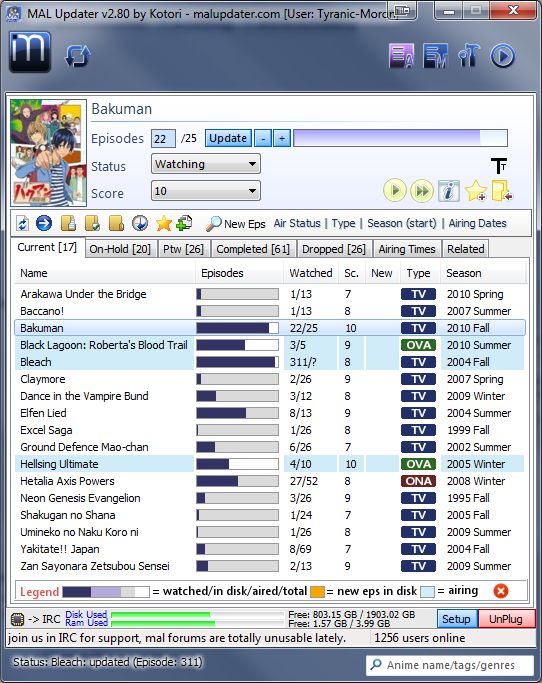Click the blue circle arrow toolbar icon
Image resolution: width=542 pixels, height=683 pixels.
pyautogui.click(x=44, y=223)
